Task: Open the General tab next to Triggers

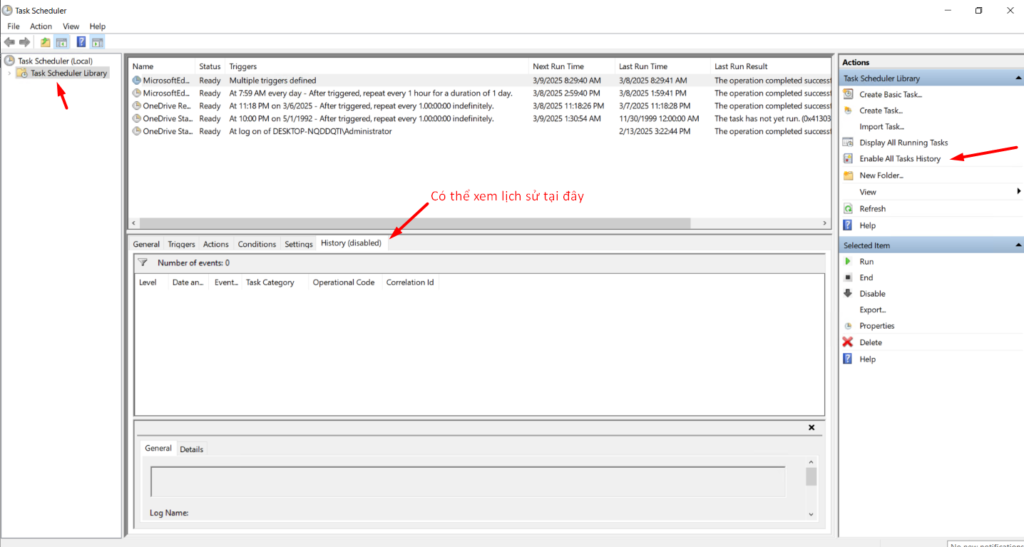Action: (x=146, y=244)
